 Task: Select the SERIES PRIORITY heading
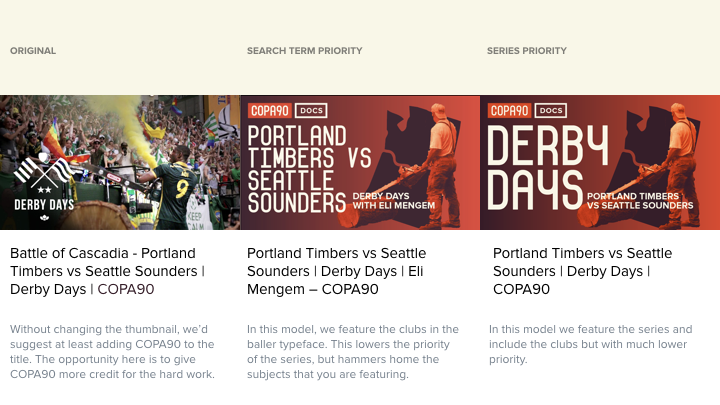point(527,51)
